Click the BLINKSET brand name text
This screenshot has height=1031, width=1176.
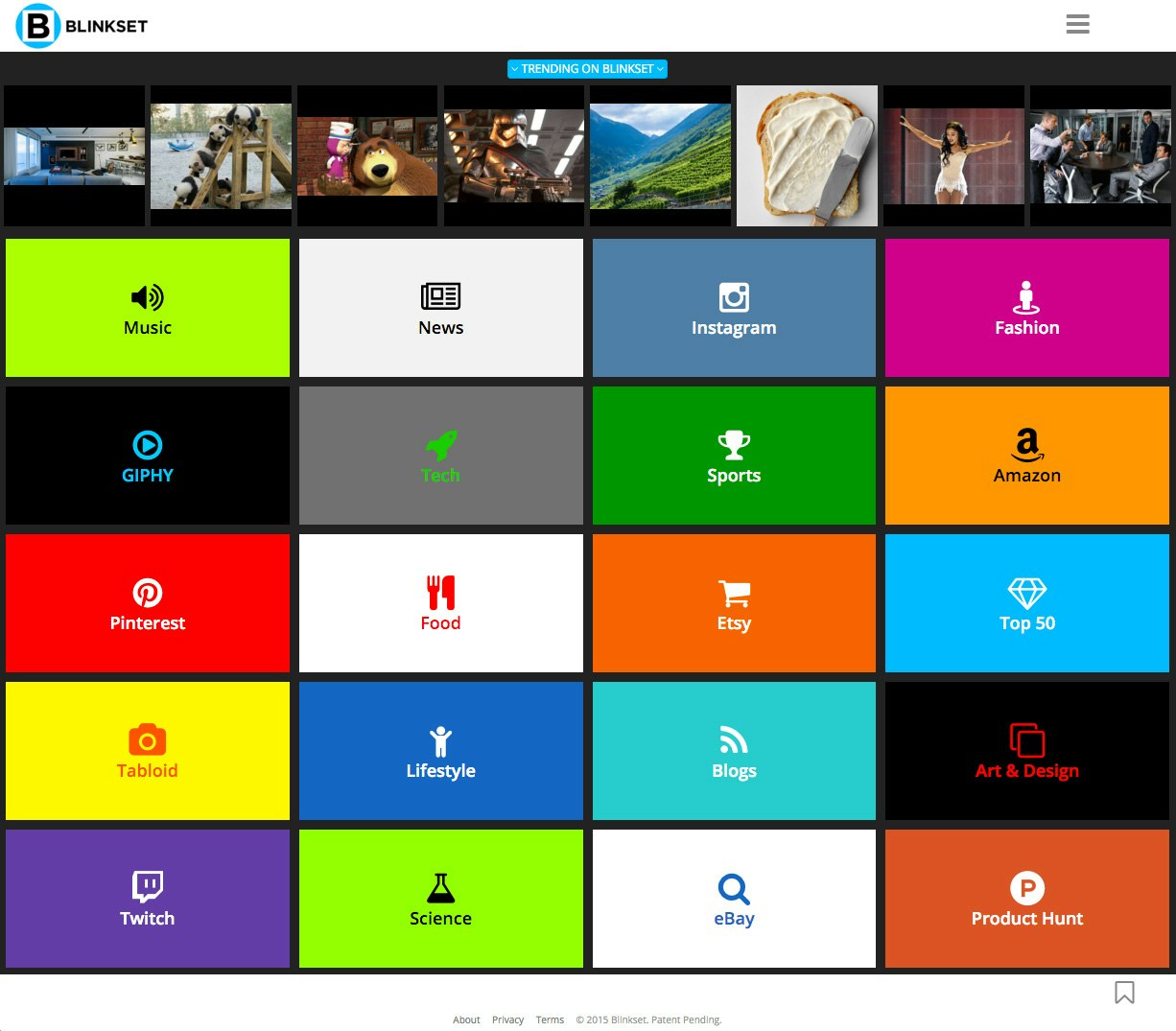point(106,26)
